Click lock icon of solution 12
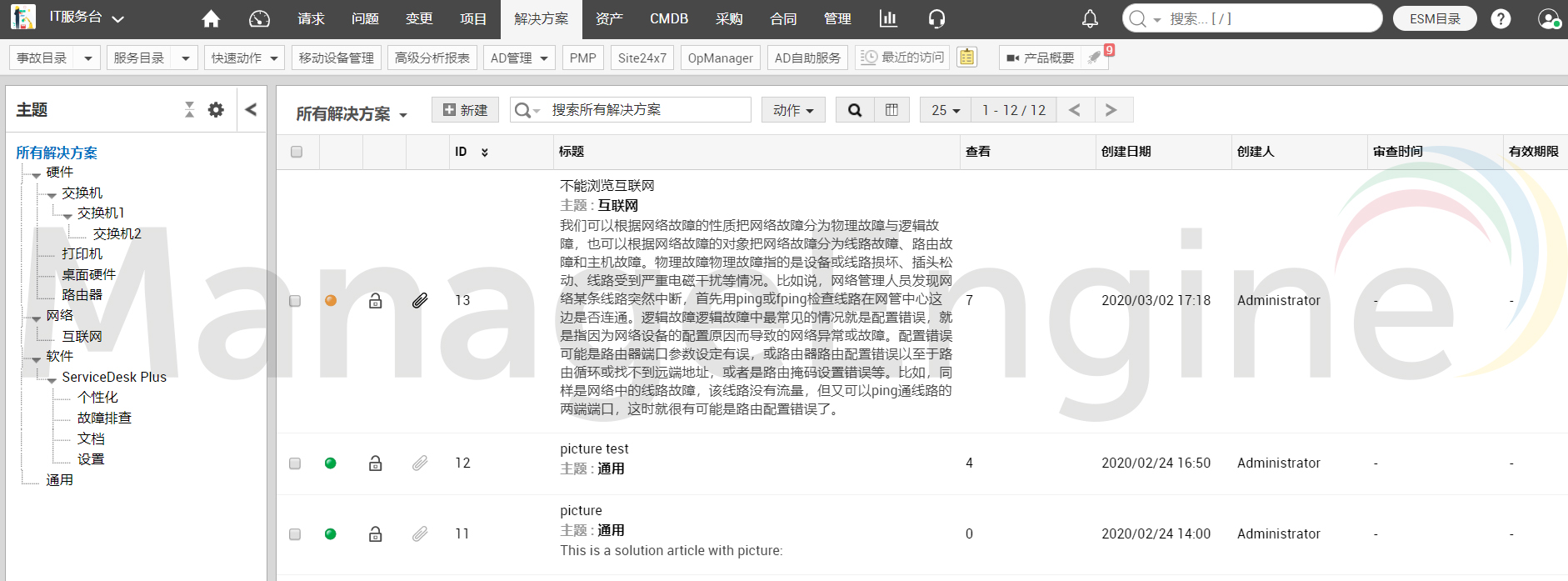This screenshot has height=581, width=1568. coord(376,463)
